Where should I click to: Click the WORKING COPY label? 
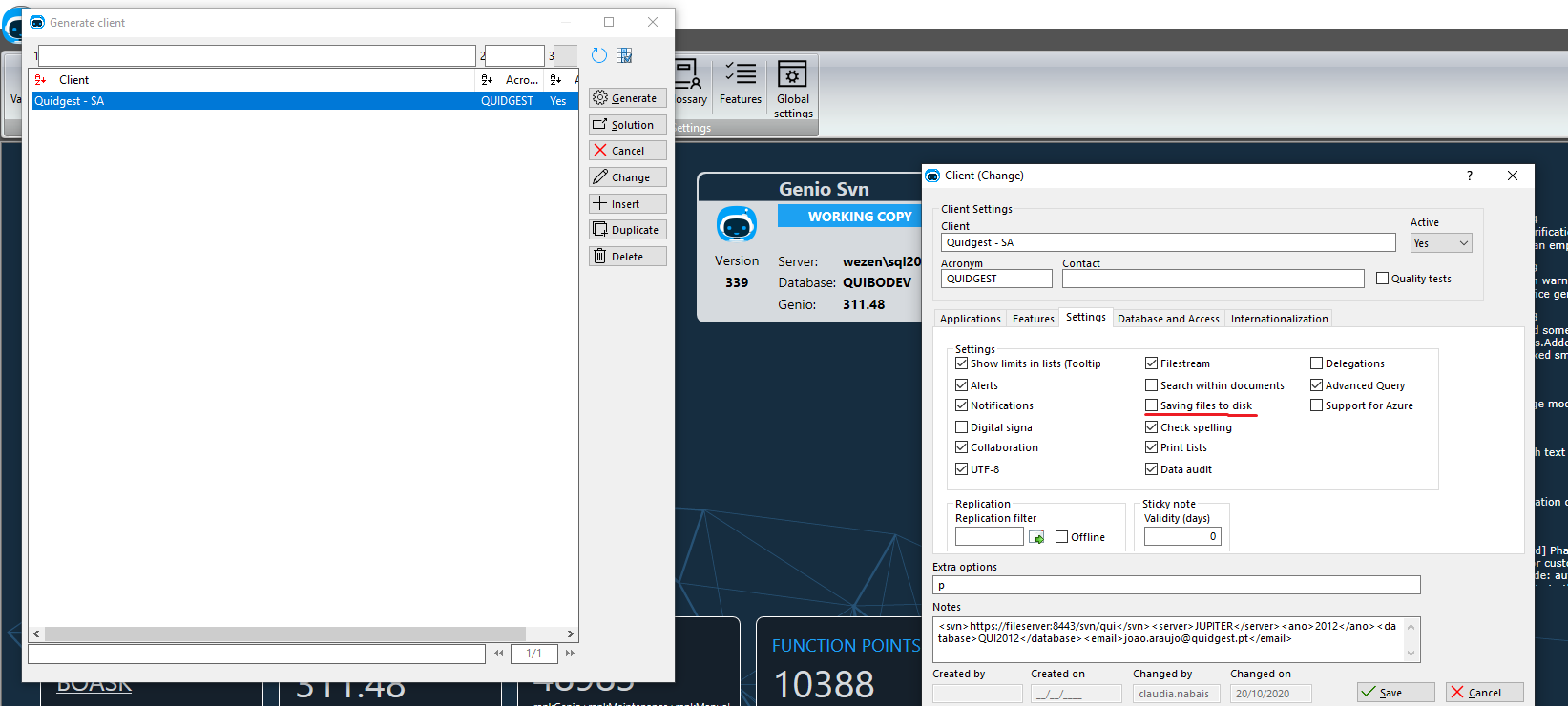(860, 217)
